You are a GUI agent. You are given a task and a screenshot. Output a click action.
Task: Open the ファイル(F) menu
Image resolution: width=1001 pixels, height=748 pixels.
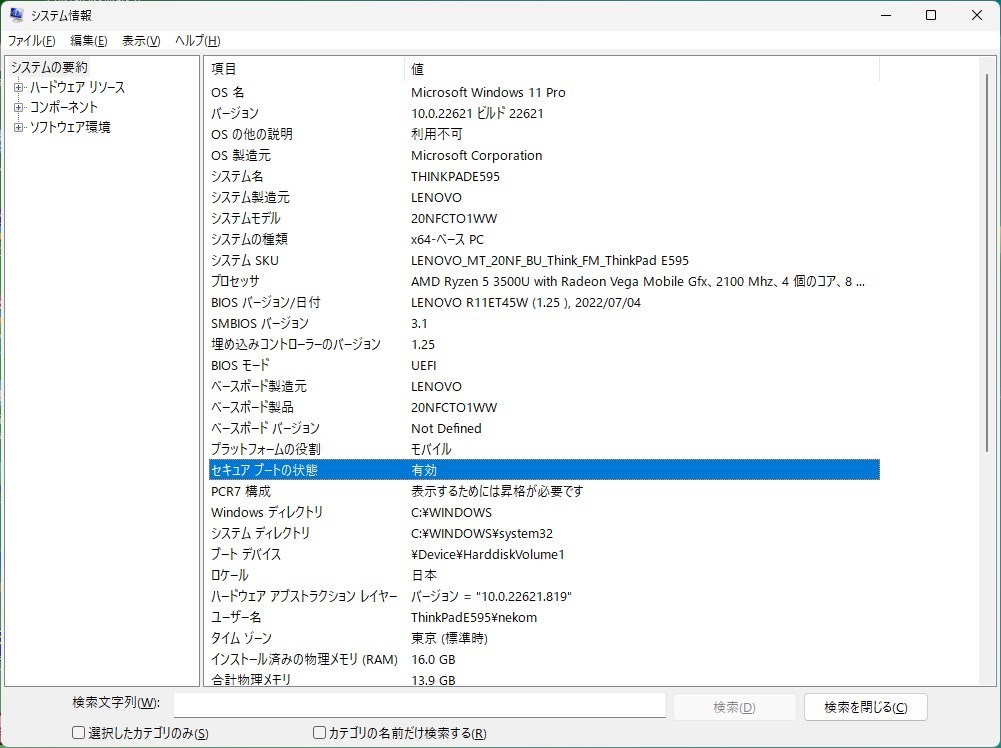[31, 41]
